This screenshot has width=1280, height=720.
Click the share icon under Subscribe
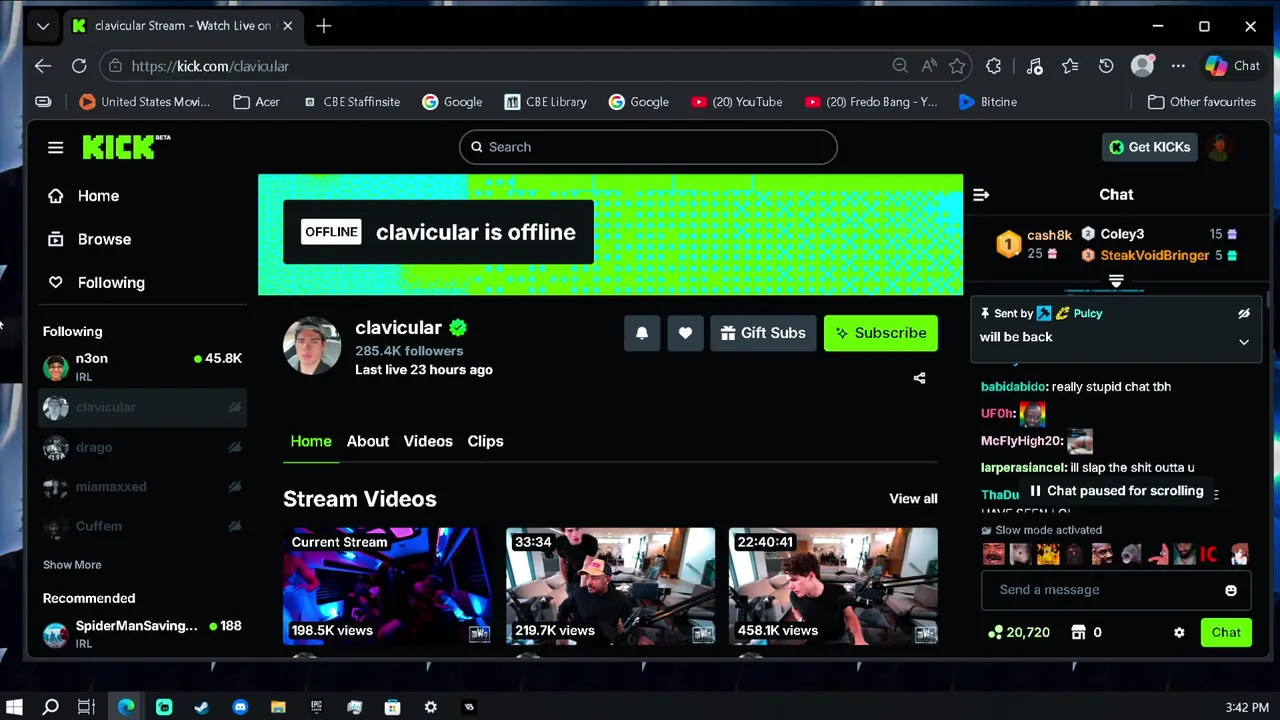tap(919, 378)
